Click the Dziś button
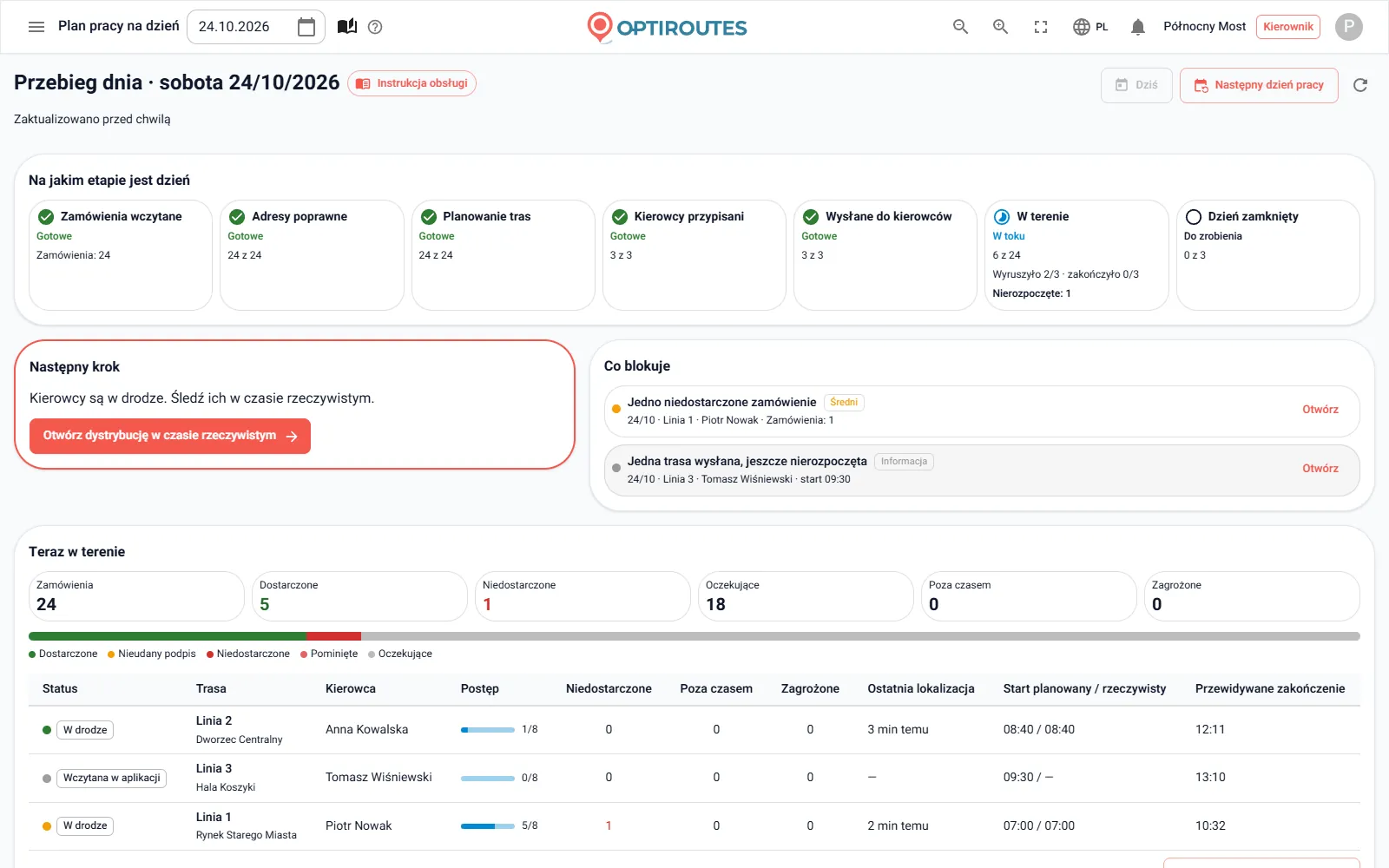 click(1136, 85)
